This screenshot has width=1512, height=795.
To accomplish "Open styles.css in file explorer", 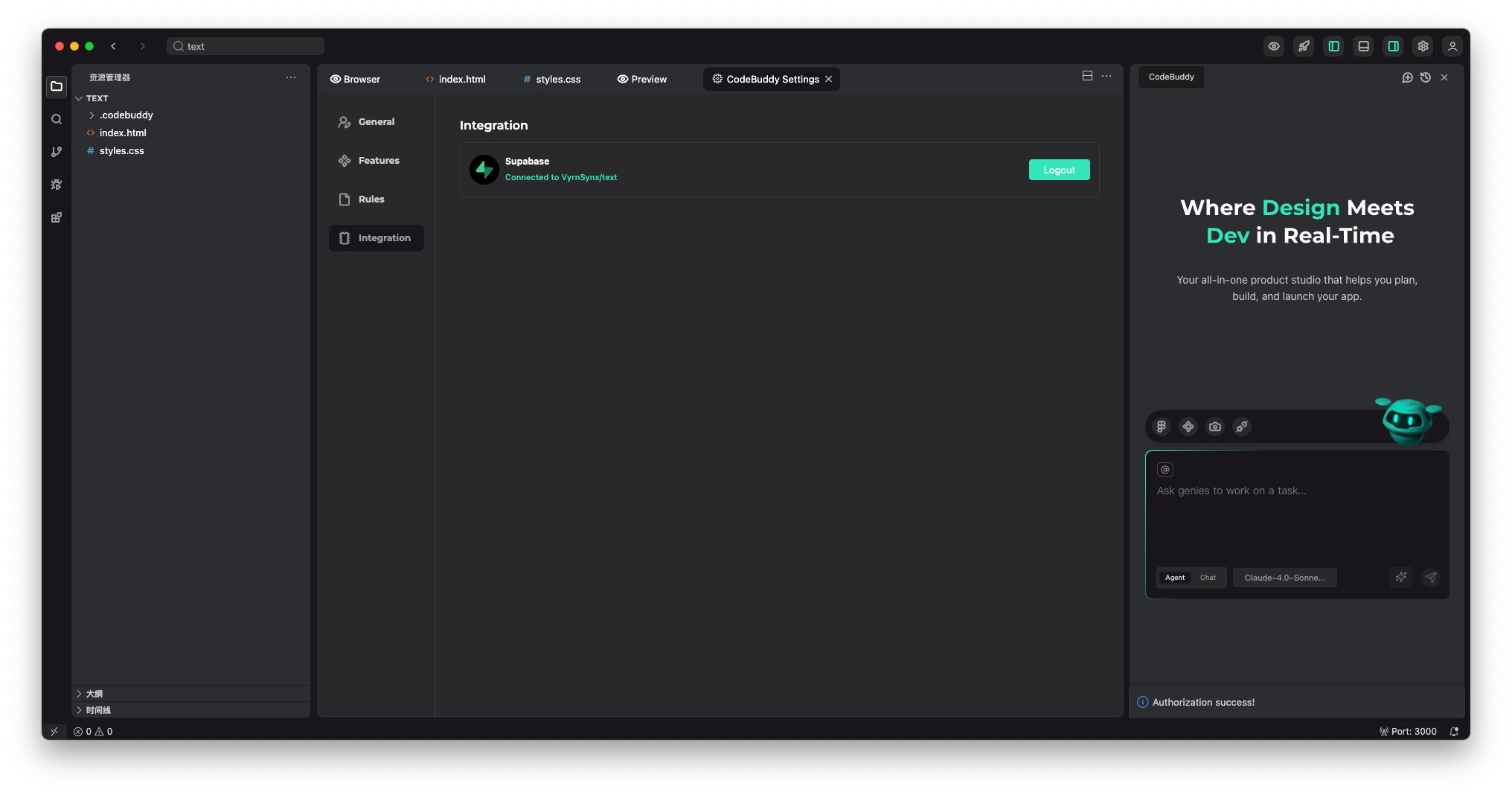I will tap(190, 150).
